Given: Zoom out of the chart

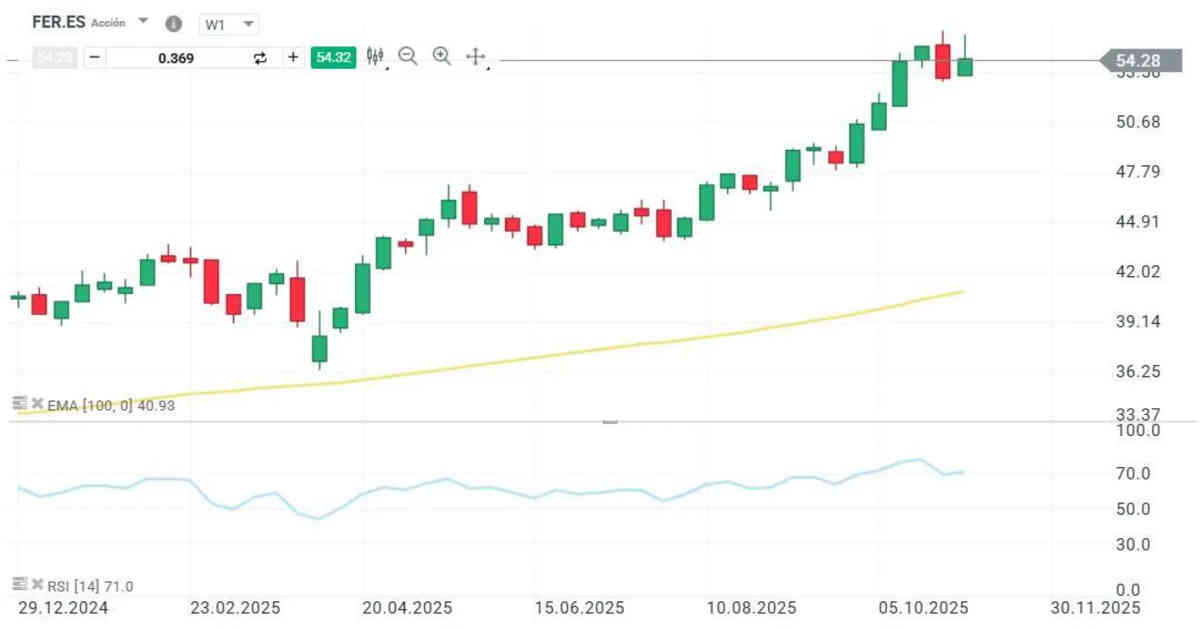Looking at the screenshot, I should 407,57.
